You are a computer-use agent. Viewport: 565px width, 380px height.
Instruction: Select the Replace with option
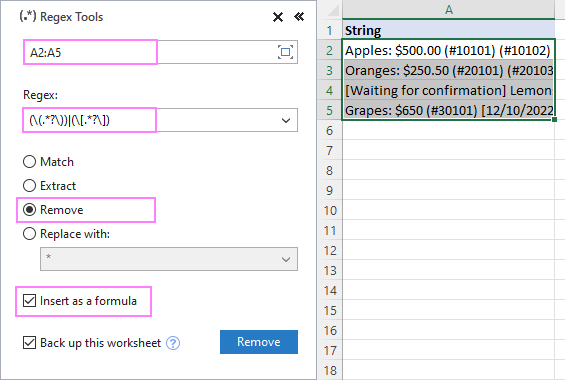click(30, 234)
